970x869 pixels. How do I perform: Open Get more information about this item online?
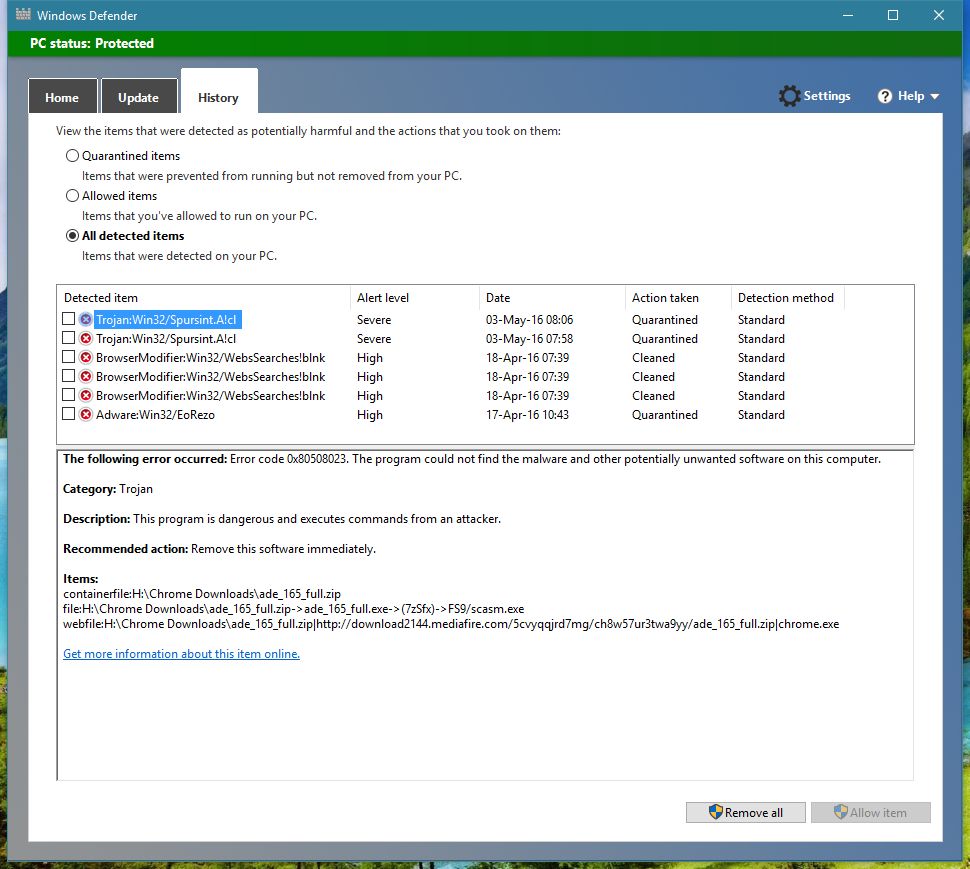tap(181, 654)
